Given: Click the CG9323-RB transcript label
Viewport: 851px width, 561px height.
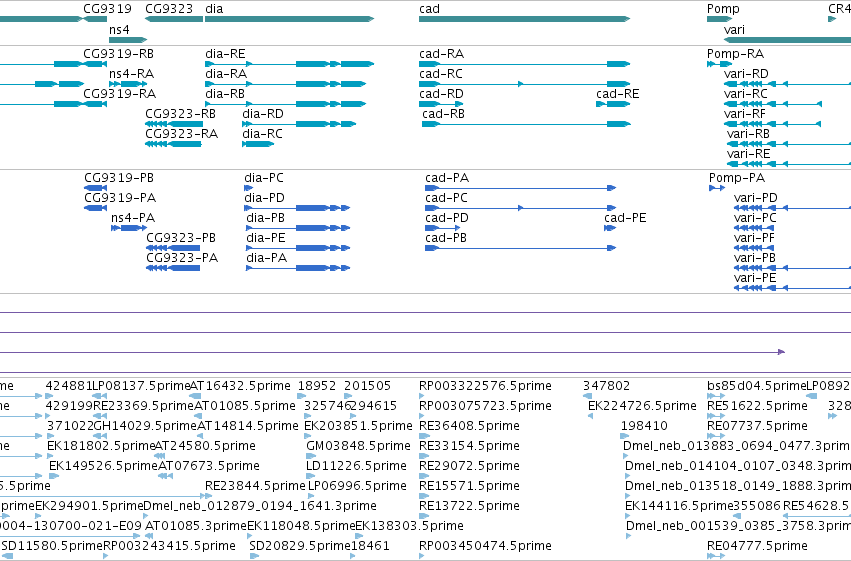Looking at the screenshot, I should point(180,114).
